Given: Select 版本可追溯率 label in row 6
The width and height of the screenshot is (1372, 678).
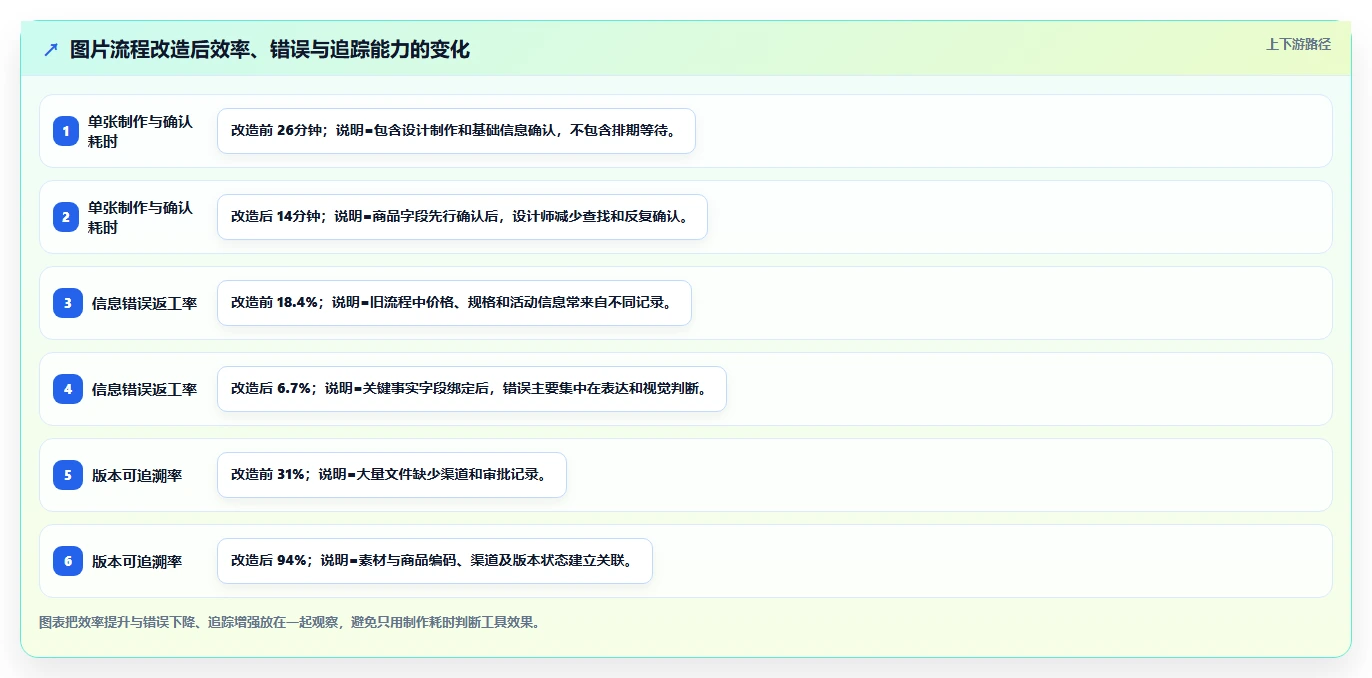Looking at the screenshot, I should tap(137, 561).
